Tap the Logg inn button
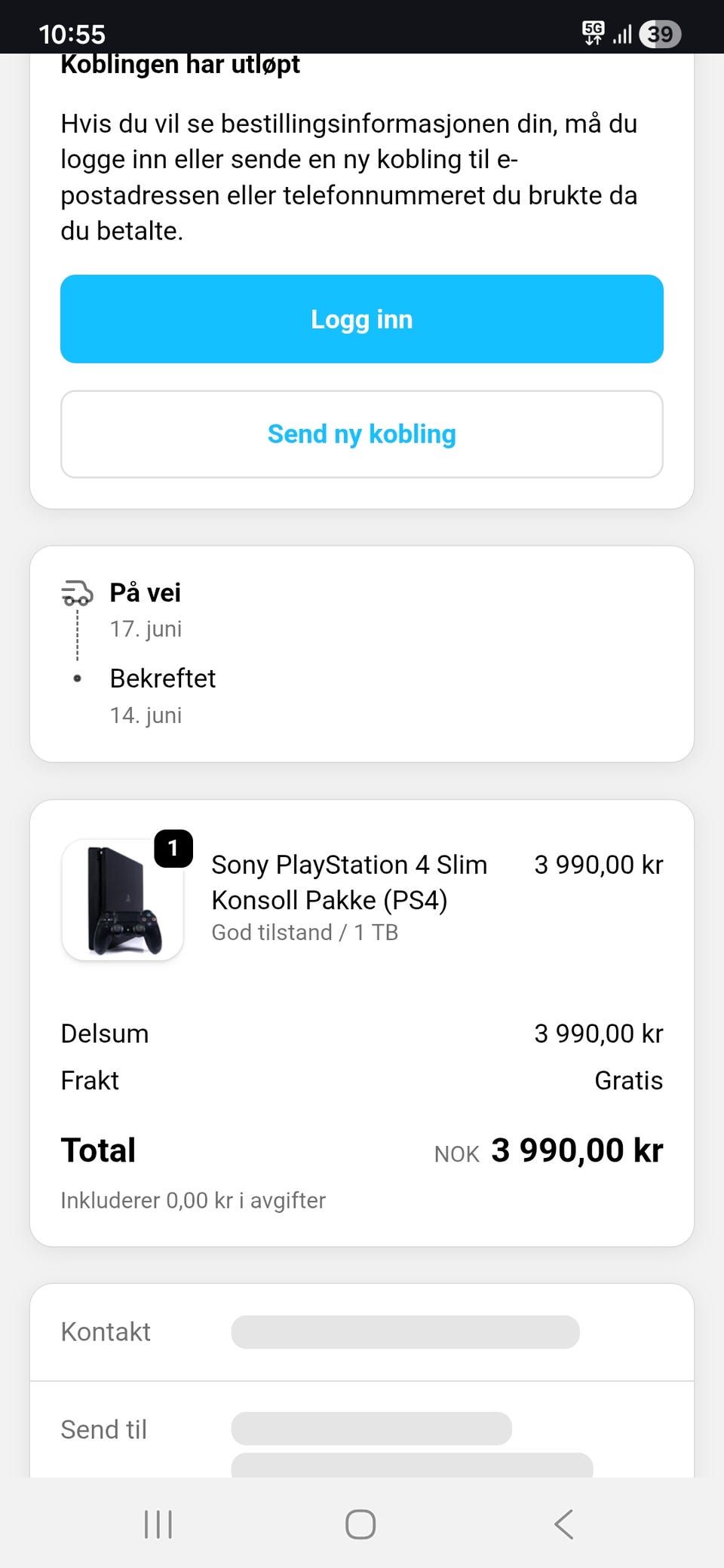 click(x=362, y=319)
